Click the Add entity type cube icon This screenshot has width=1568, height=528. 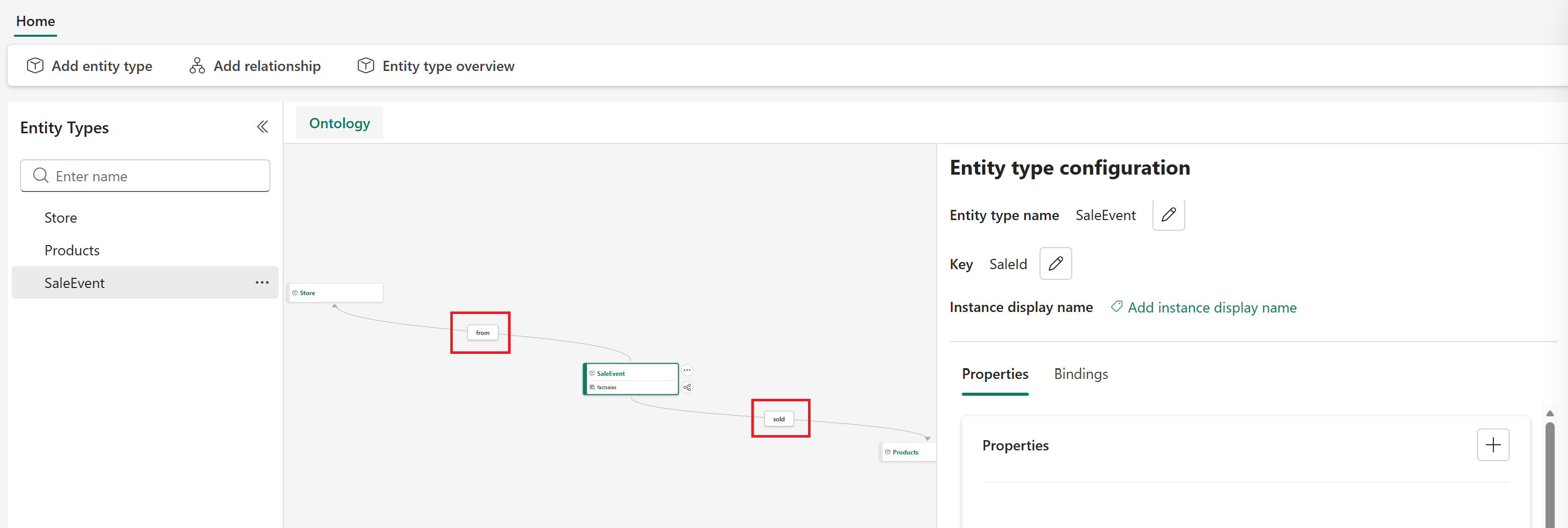35,66
